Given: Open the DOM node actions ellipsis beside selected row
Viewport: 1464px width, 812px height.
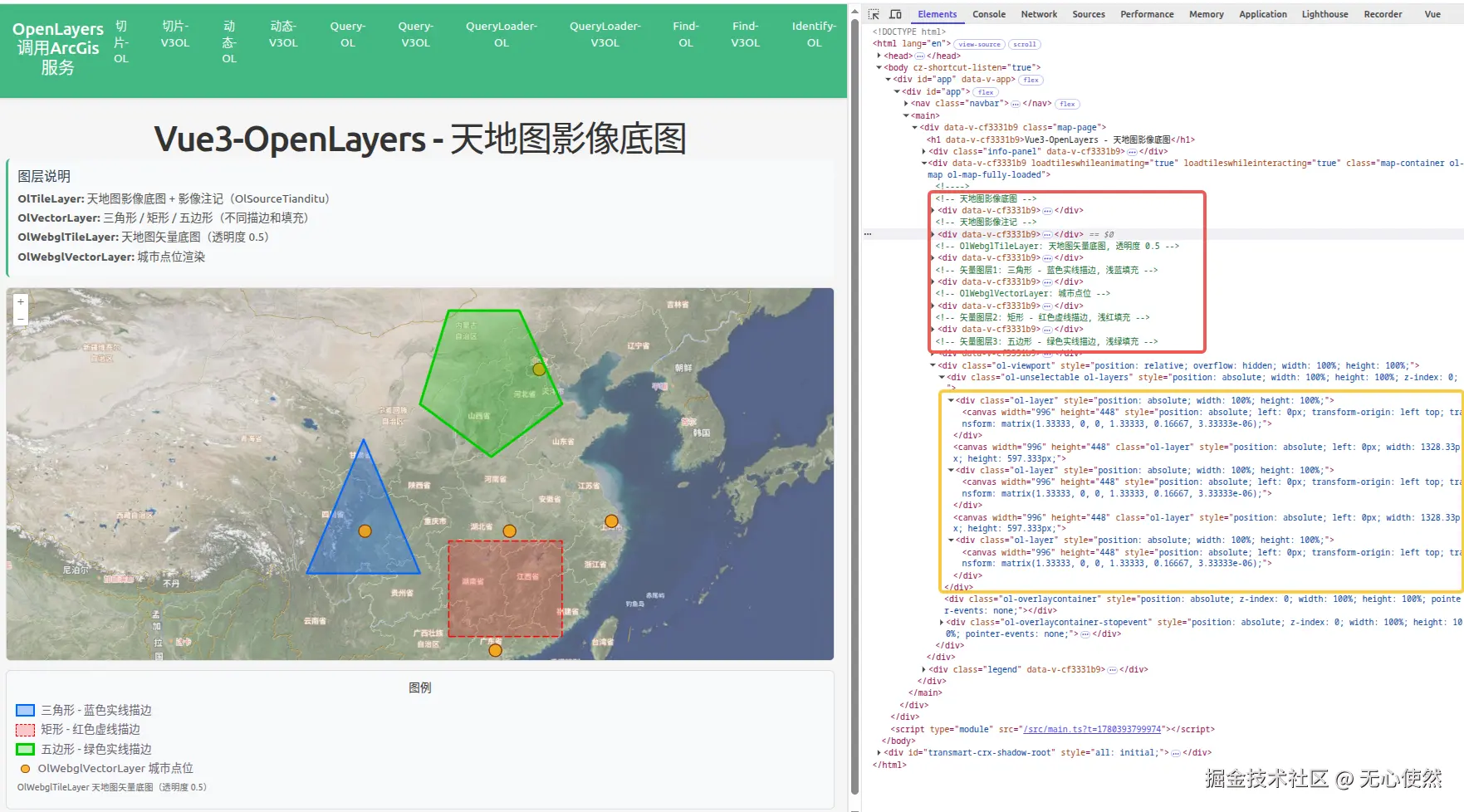Looking at the screenshot, I should pyautogui.click(x=868, y=234).
